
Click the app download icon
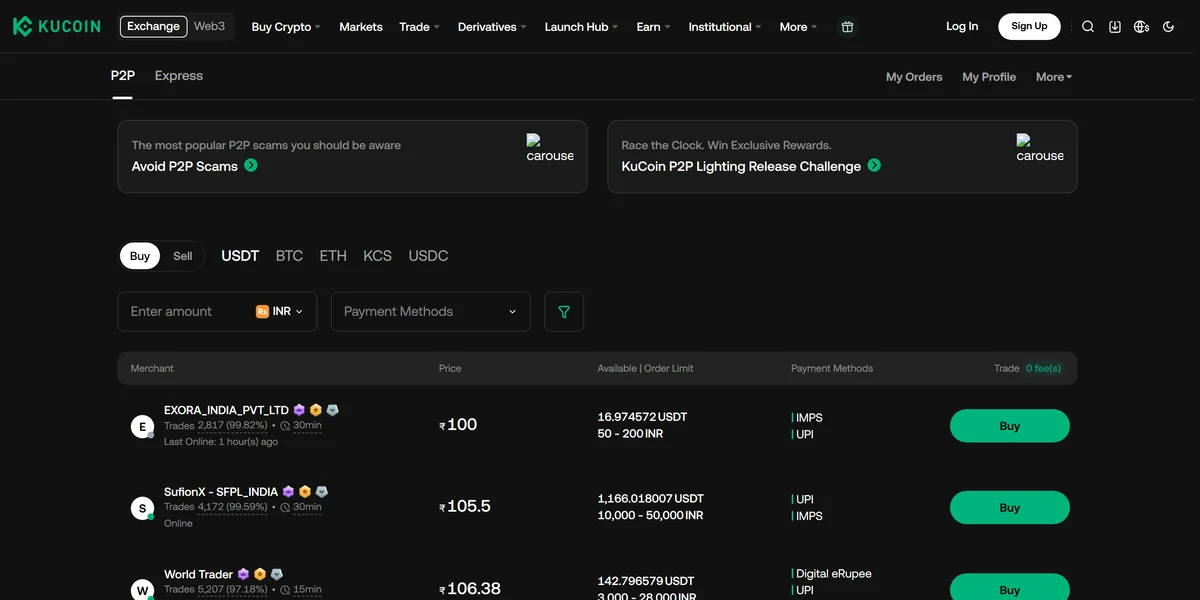point(1115,27)
